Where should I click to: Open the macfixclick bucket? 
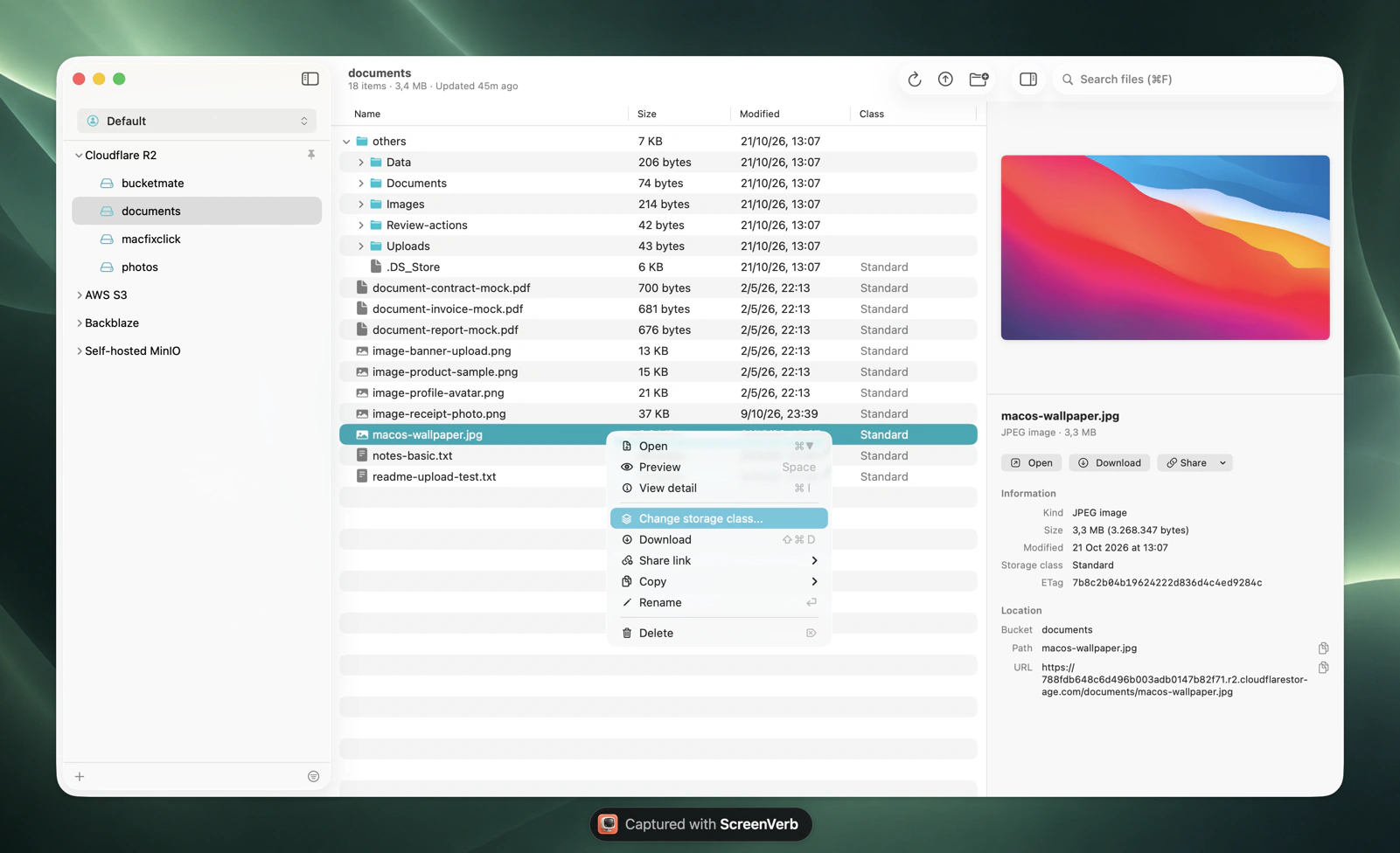[x=197, y=239]
